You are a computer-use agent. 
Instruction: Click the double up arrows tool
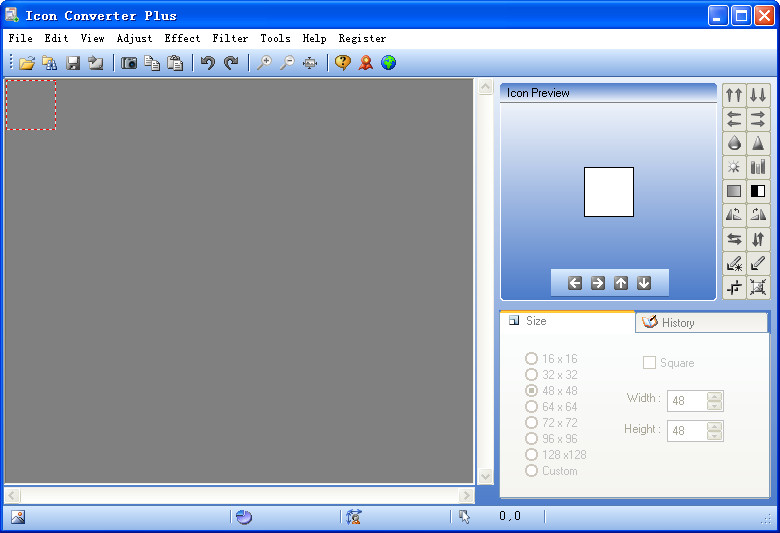pyautogui.click(x=734, y=95)
